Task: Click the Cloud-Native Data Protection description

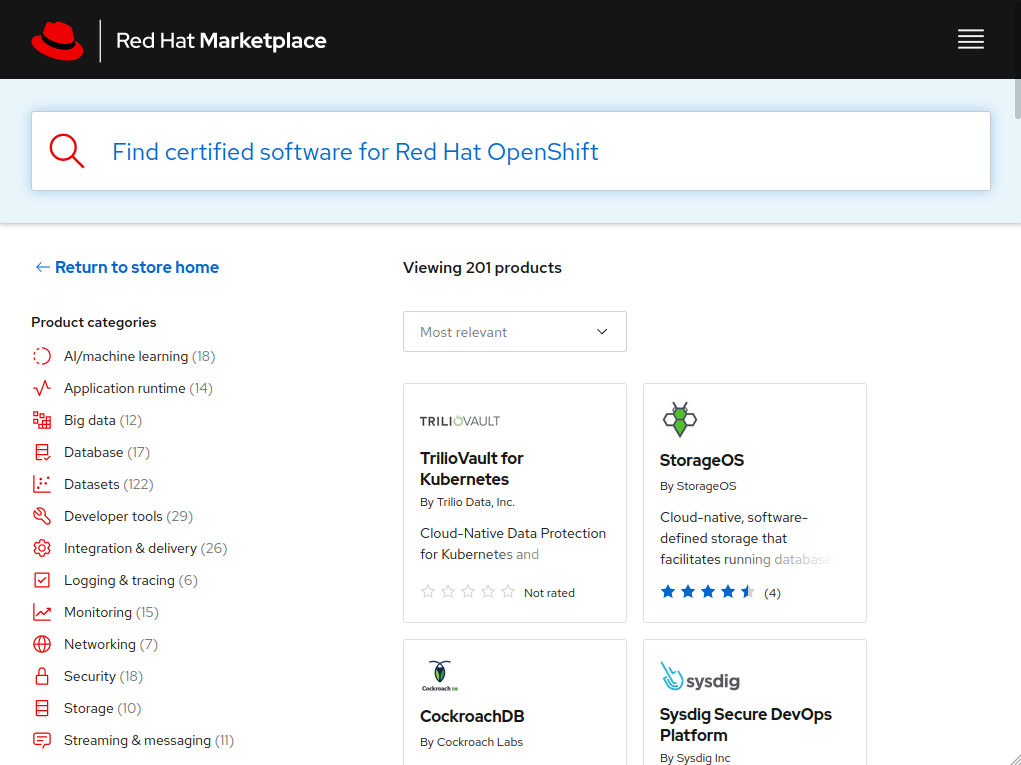Action: tap(513, 544)
